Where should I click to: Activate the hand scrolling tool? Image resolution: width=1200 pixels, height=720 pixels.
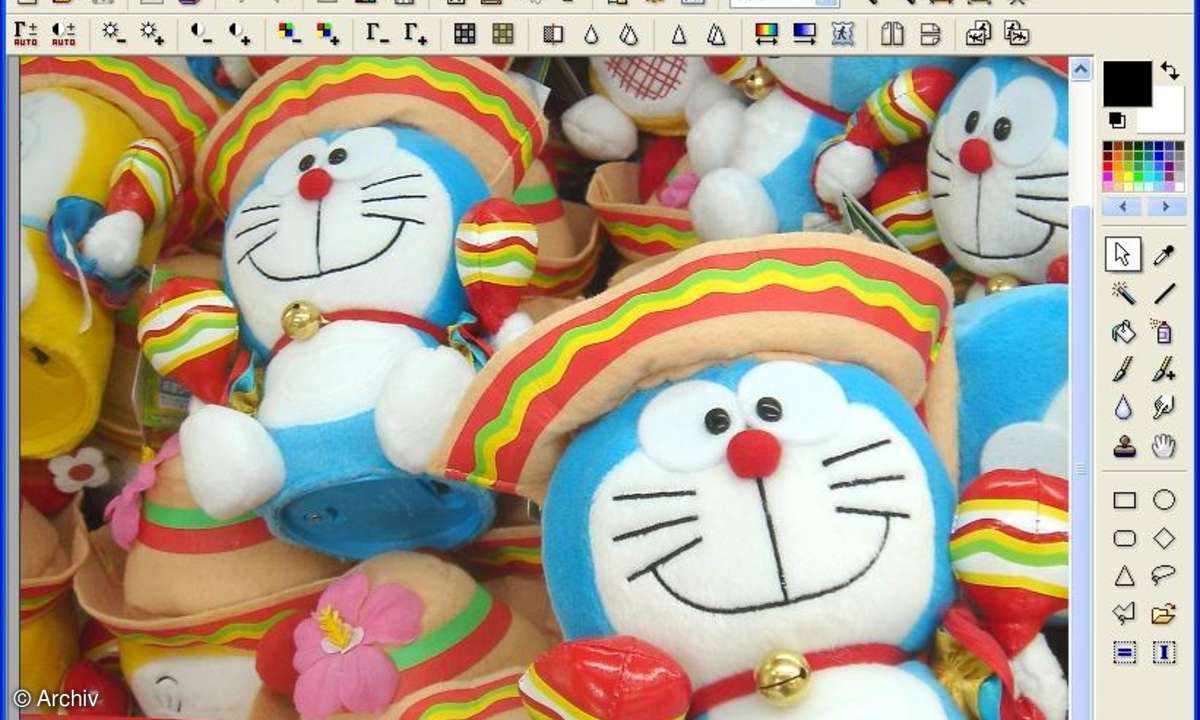click(x=1163, y=446)
